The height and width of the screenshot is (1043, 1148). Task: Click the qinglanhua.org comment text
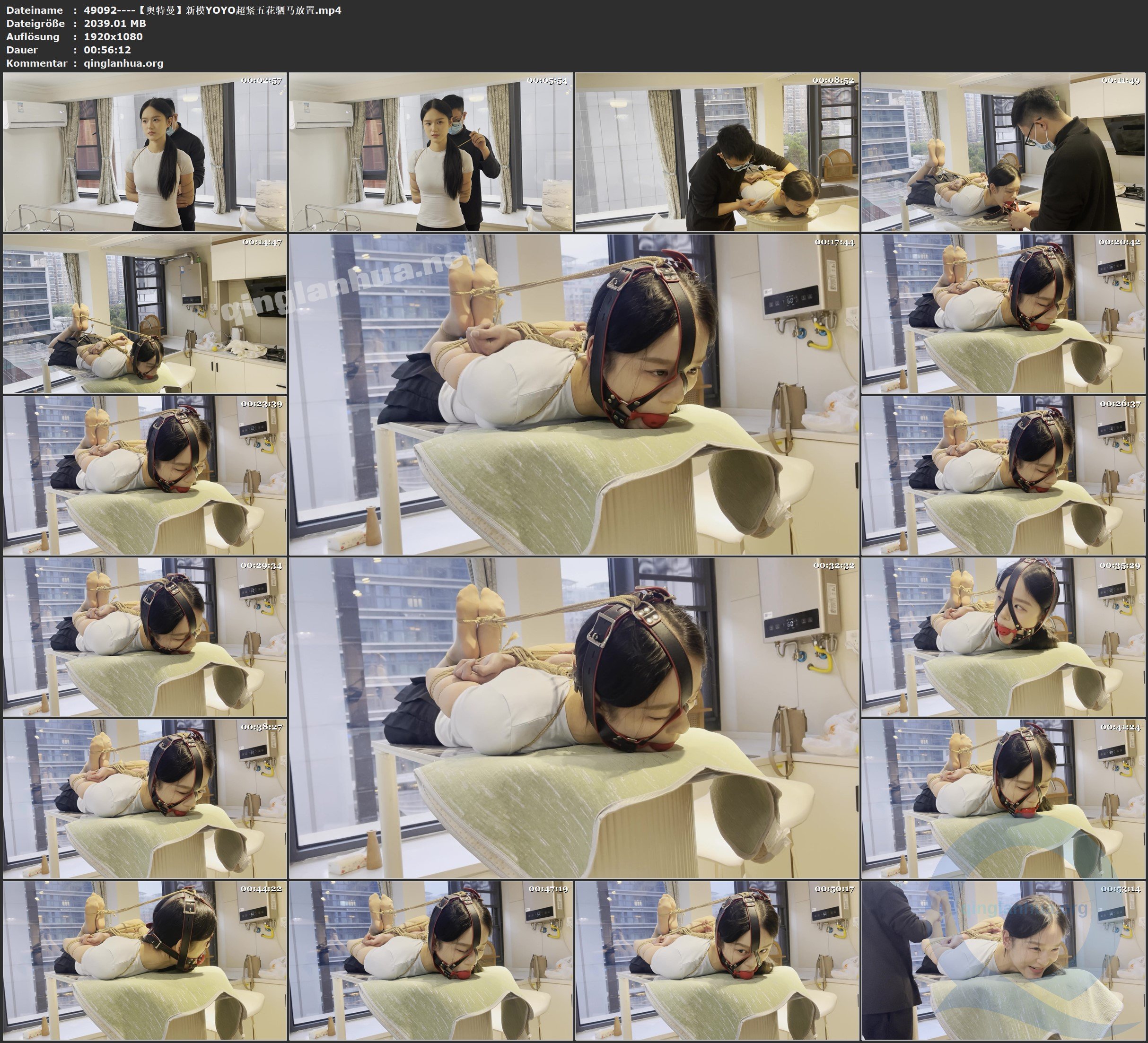tap(123, 63)
